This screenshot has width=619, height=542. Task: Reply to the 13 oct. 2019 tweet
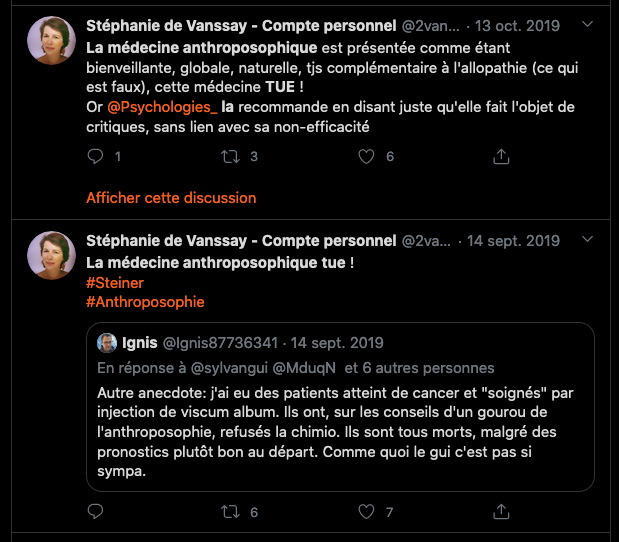click(96, 157)
